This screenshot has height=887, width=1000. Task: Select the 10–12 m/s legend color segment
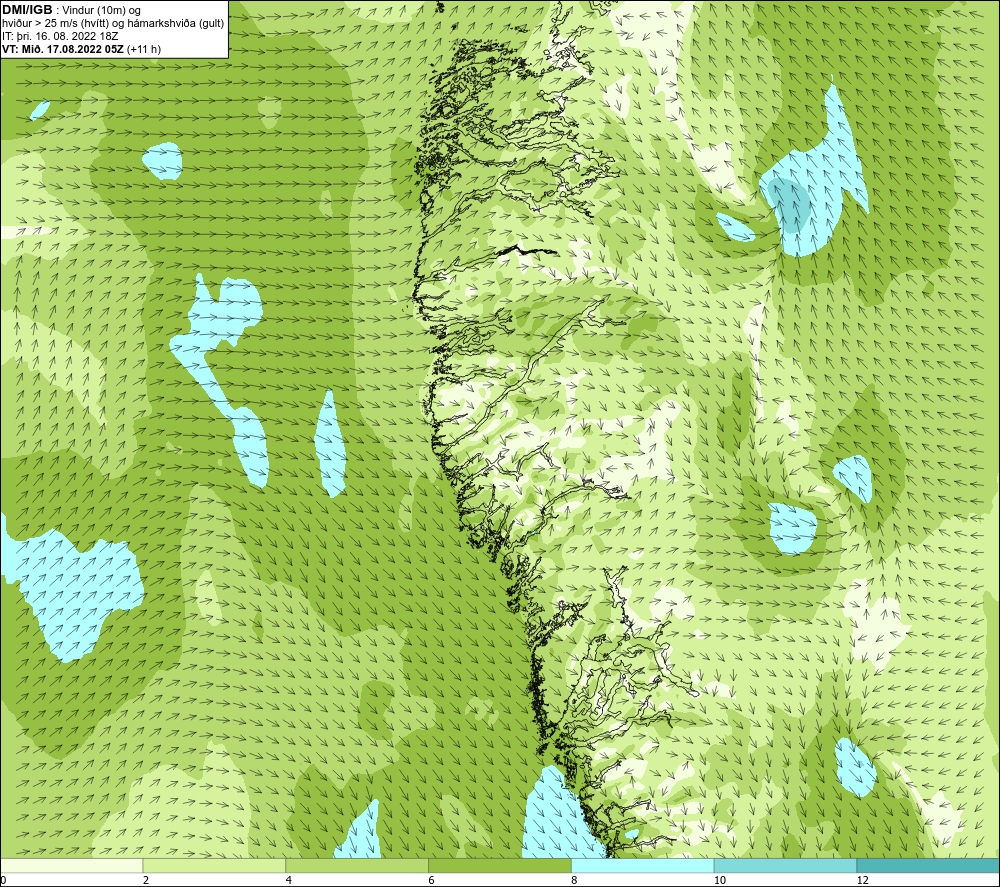tap(786, 865)
